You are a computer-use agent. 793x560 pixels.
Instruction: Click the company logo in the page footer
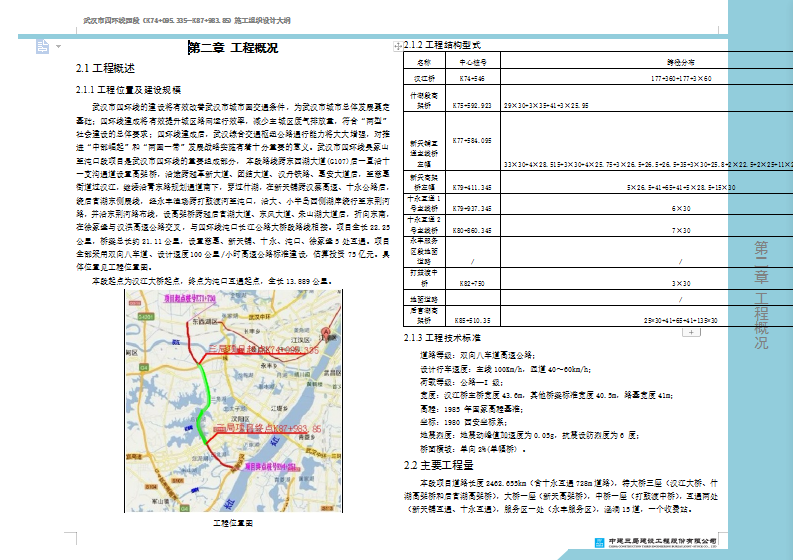(599, 543)
